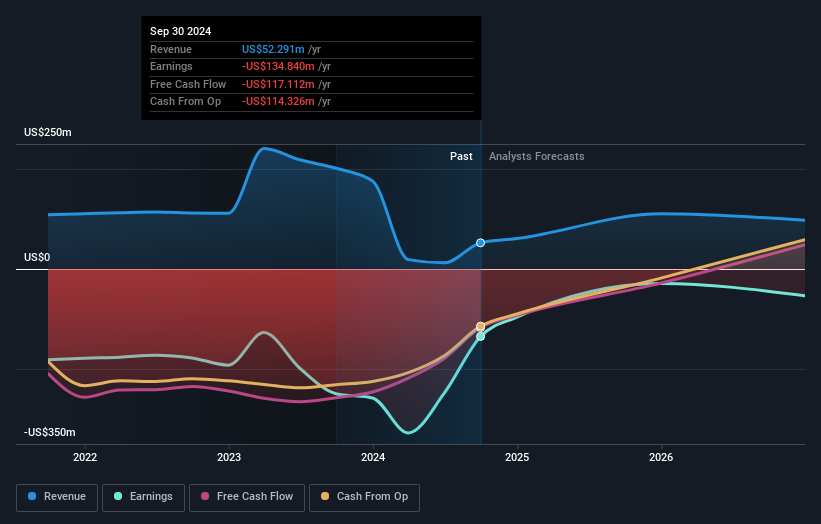
Task: Click the -US$117.112m free cash flow value
Action: click(x=278, y=84)
